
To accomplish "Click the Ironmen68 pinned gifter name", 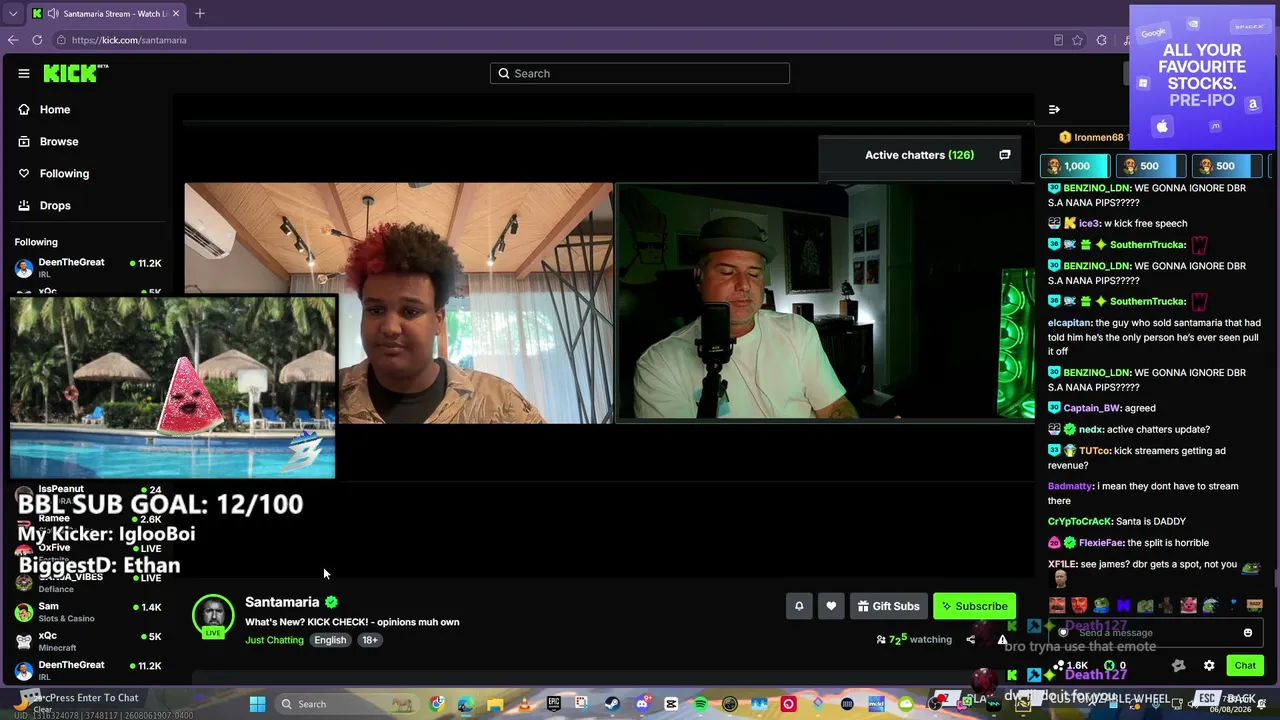I will (x=1099, y=137).
